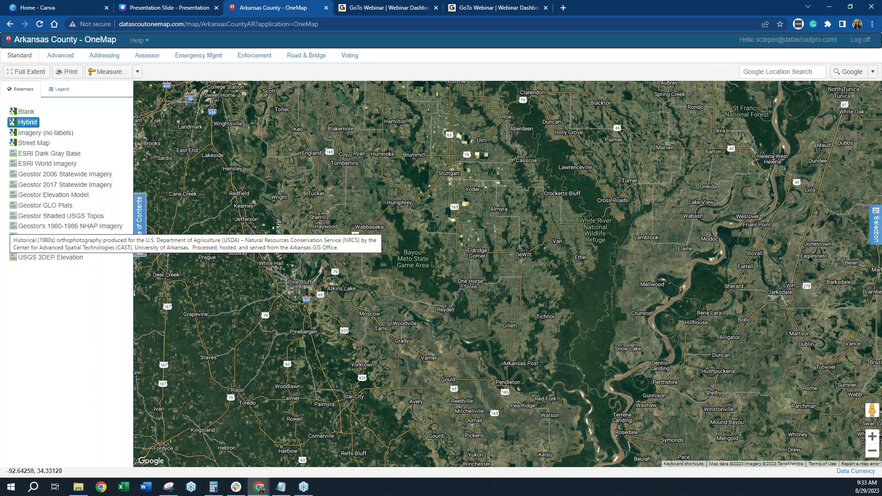This screenshot has height=496, width=882.
Task: Open Excel from the taskbar
Action: pos(123,486)
